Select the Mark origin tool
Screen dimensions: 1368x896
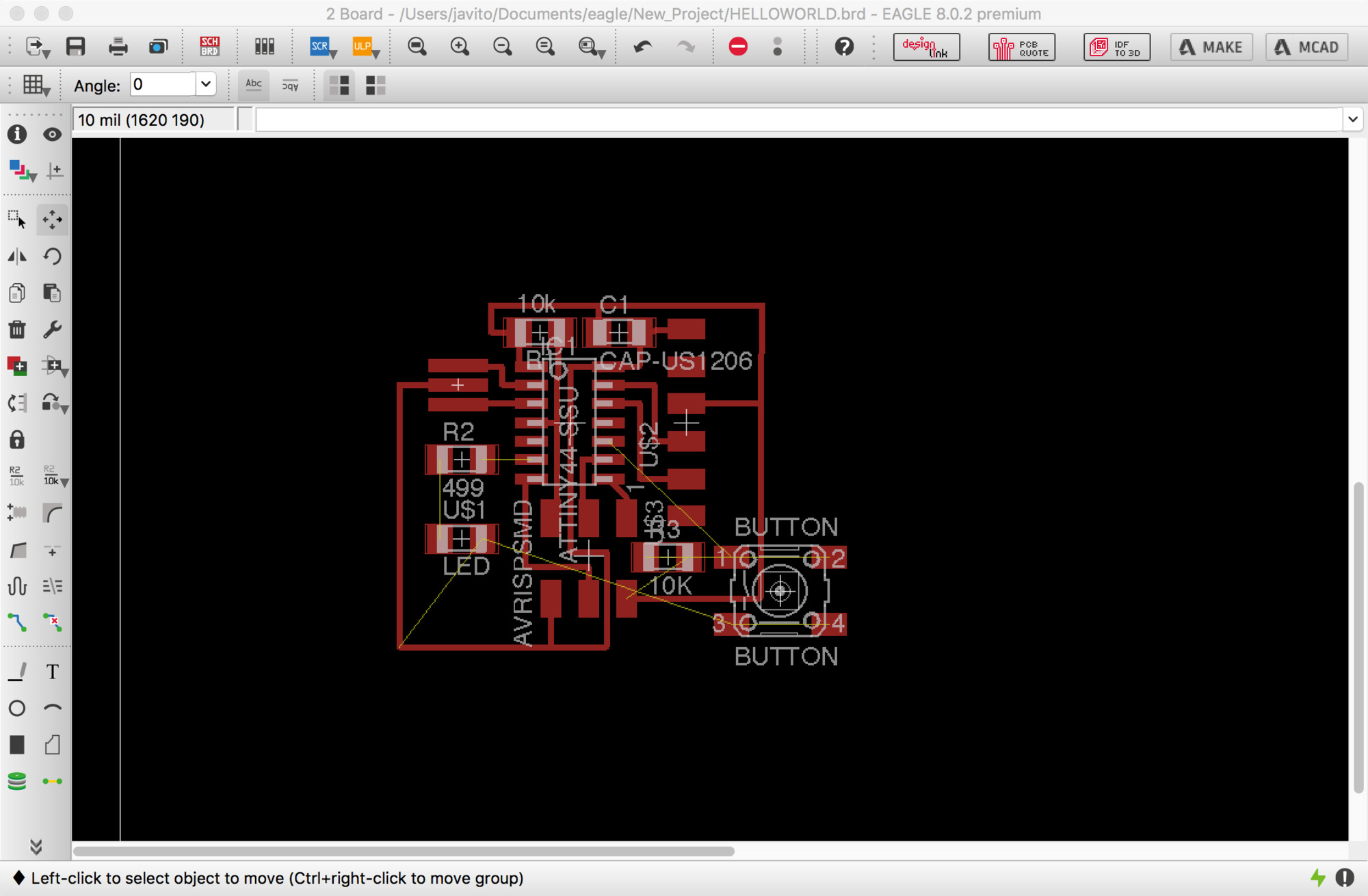point(54,170)
